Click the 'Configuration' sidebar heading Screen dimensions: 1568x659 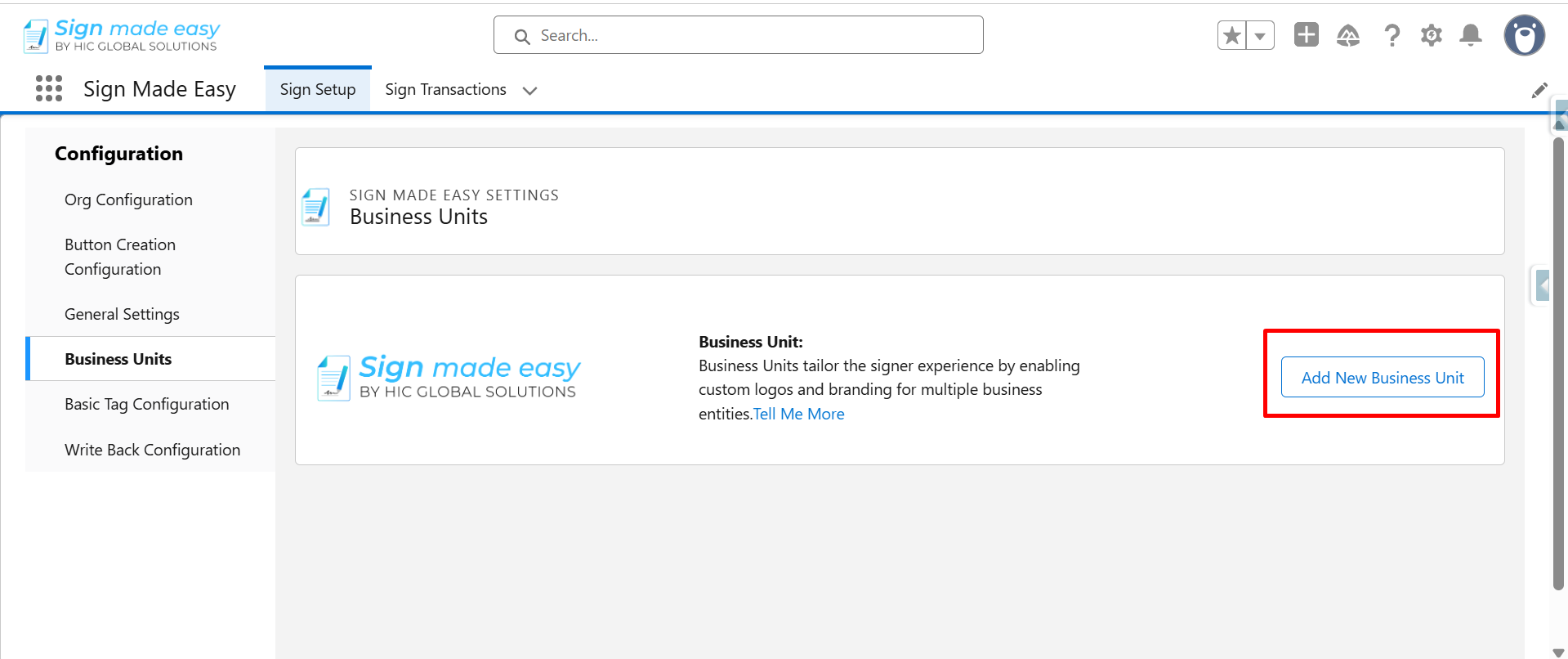[118, 154]
